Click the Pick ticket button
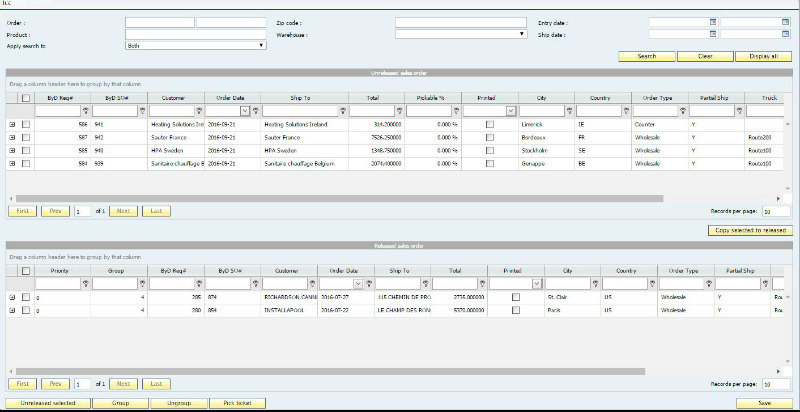The height and width of the screenshot is (412, 800). click(238, 403)
